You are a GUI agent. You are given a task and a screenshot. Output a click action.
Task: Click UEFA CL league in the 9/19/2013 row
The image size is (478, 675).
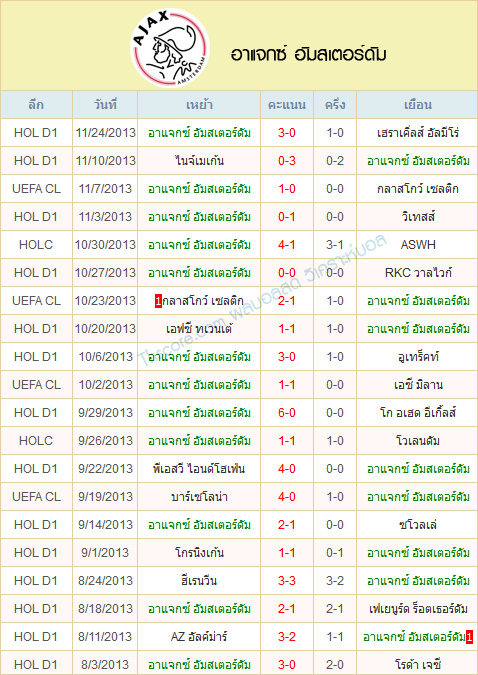coord(36,496)
